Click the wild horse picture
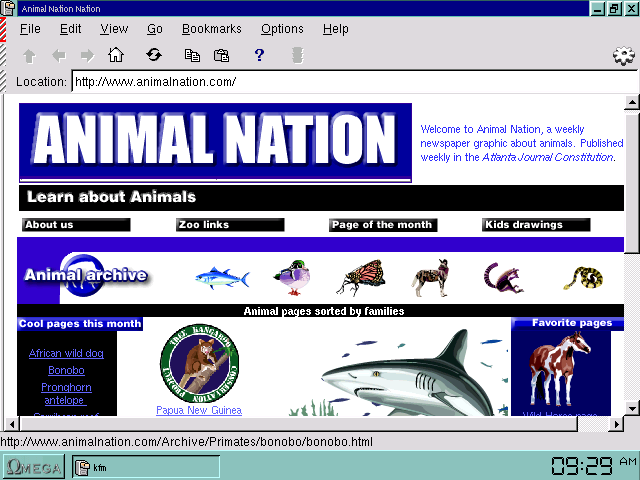 [x=560, y=369]
